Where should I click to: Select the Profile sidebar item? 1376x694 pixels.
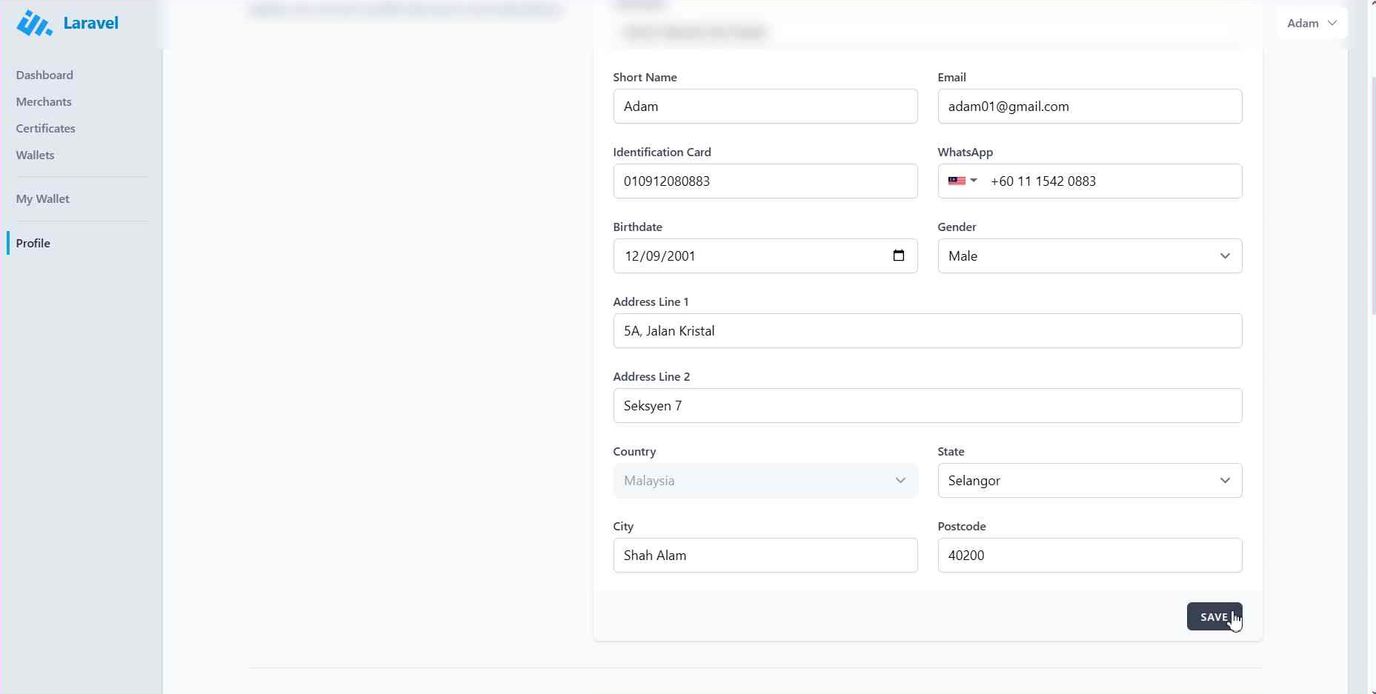[33, 243]
